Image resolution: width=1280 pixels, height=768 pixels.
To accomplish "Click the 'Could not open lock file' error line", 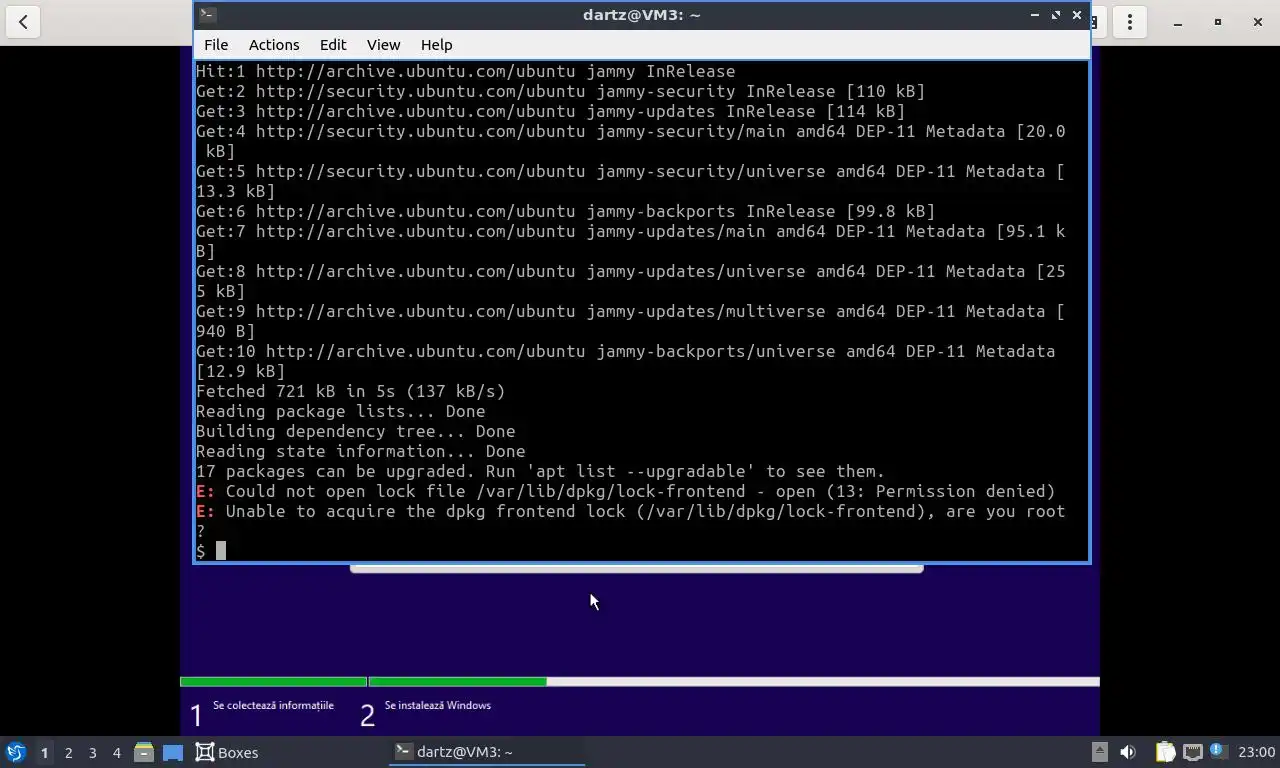I will [x=626, y=491].
